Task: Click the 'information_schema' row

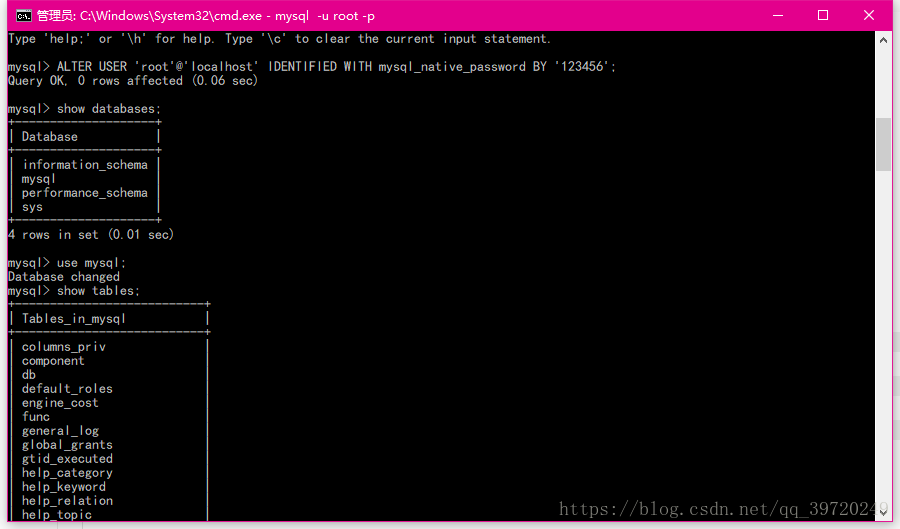Action: point(85,165)
